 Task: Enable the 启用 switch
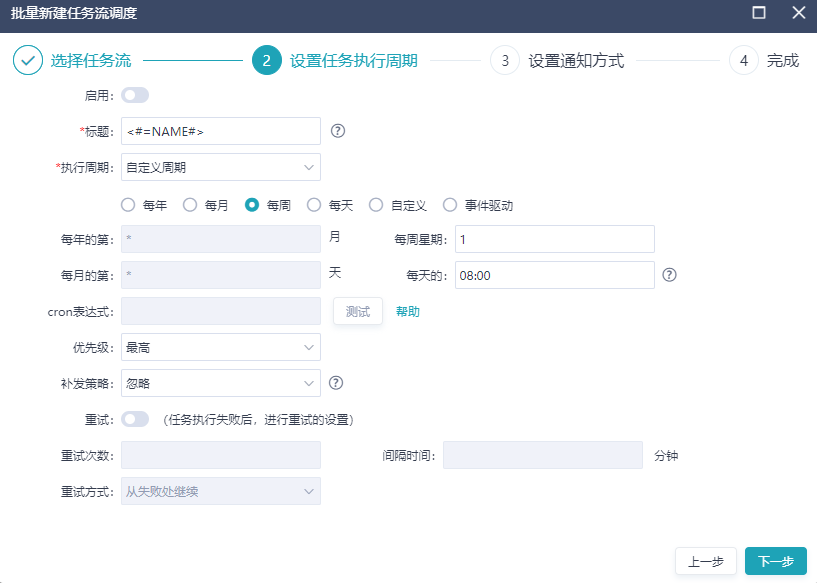(134, 94)
